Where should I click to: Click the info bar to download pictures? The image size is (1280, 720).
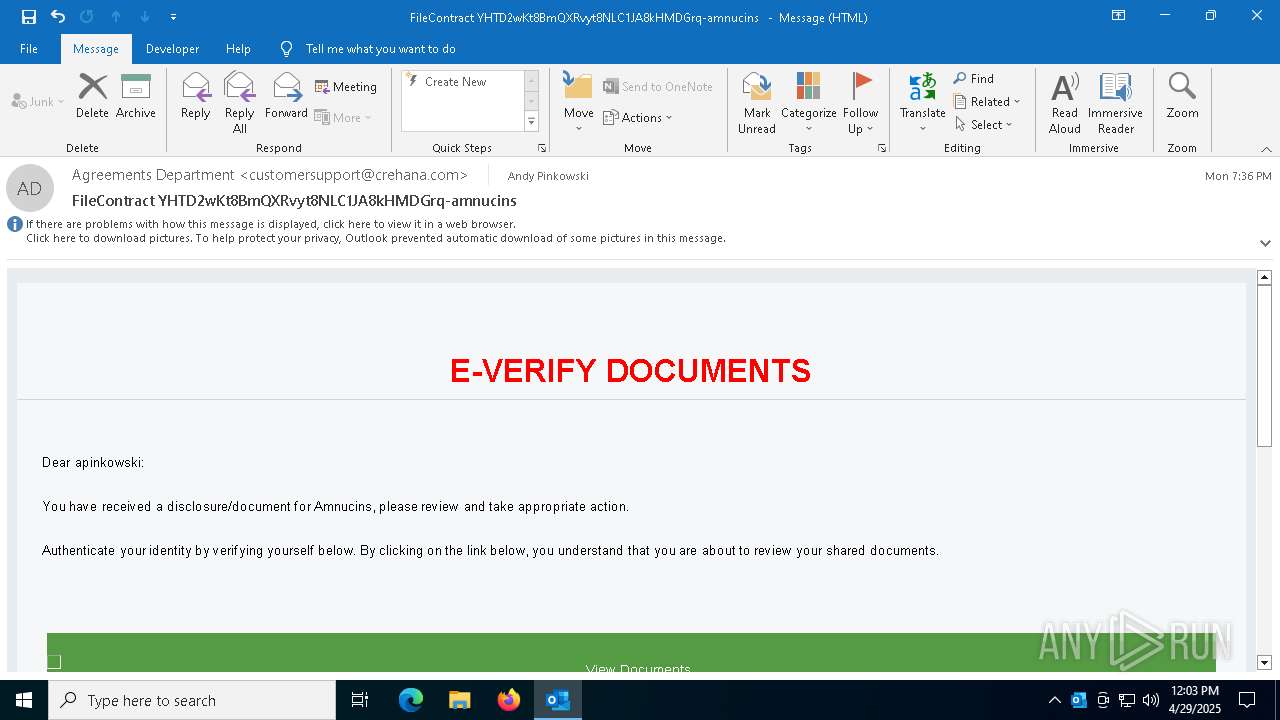click(376, 238)
